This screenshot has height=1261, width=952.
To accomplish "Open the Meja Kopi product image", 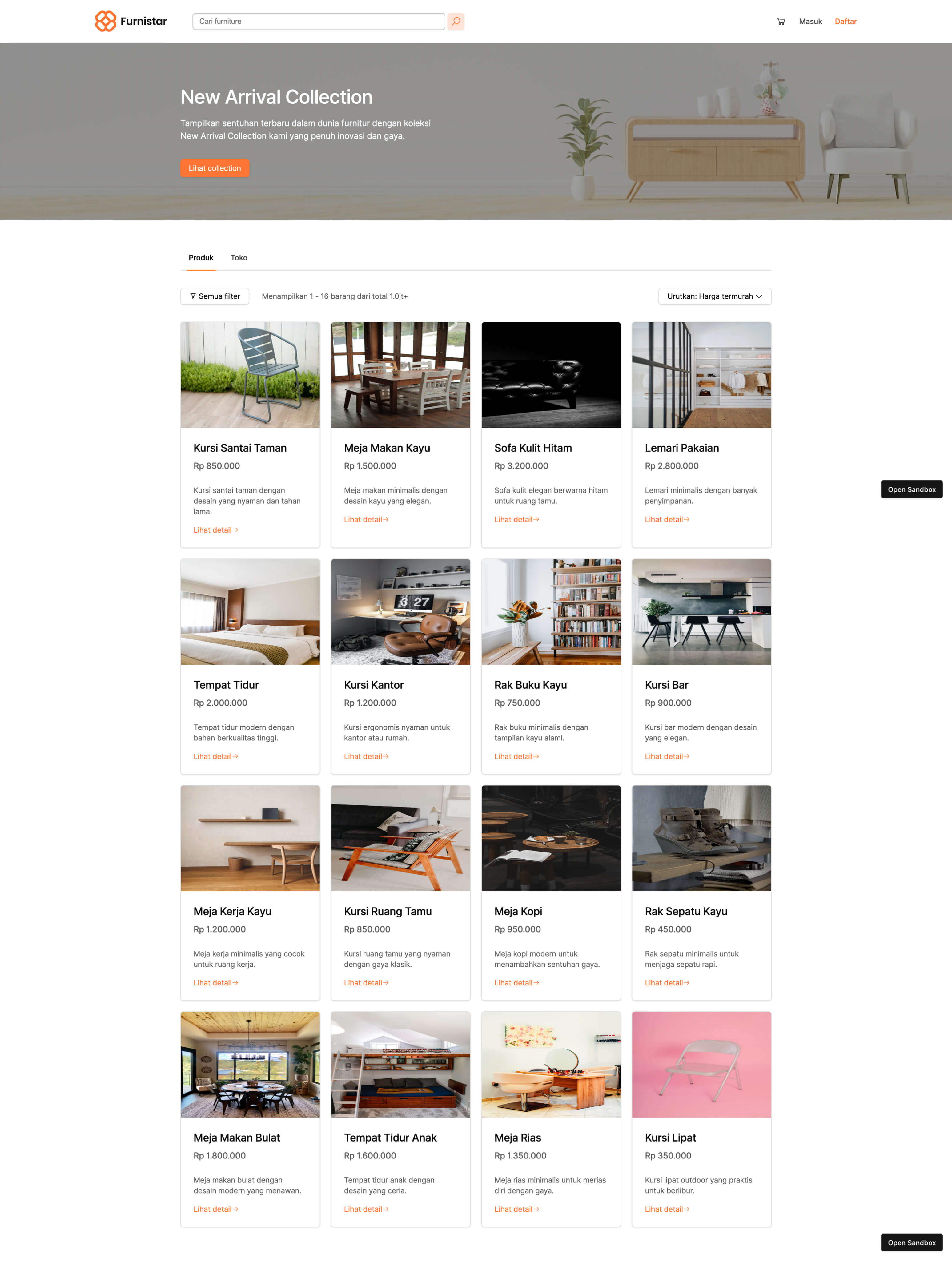I will tap(551, 838).
